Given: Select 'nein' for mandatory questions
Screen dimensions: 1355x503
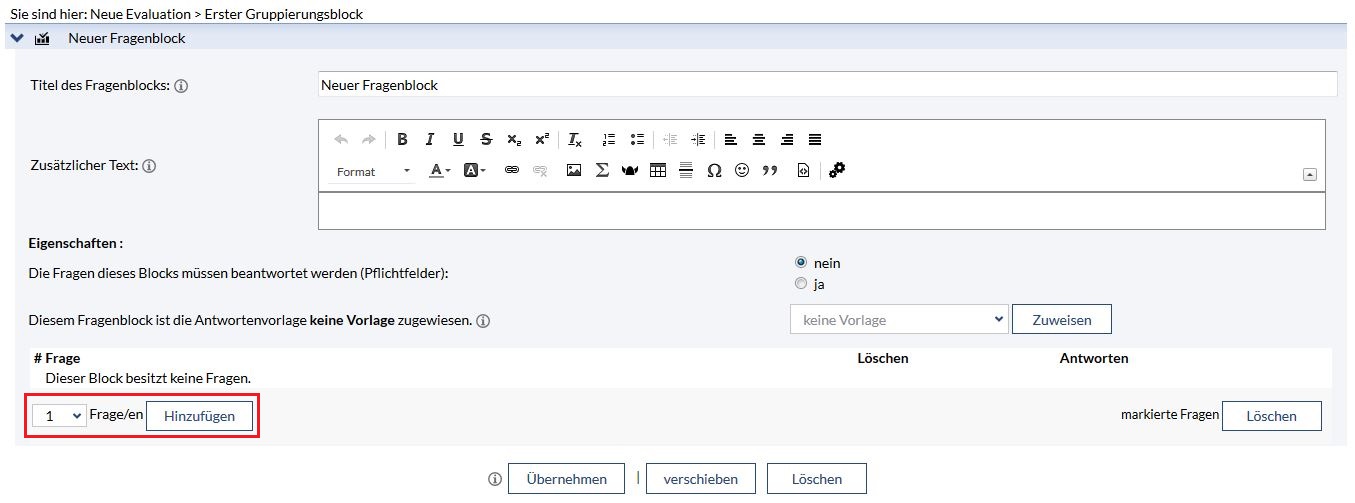Looking at the screenshot, I should pyautogui.click(x=800, y=263).
